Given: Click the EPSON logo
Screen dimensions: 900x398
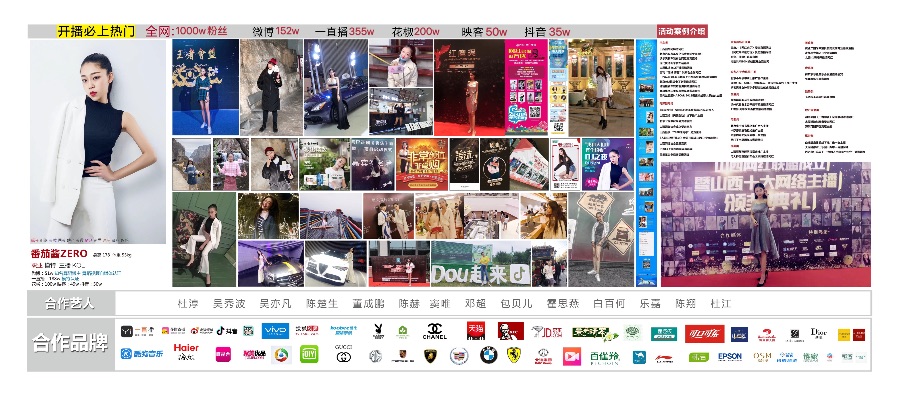Looking at the screenshot, I should click(x=730, y=357).
